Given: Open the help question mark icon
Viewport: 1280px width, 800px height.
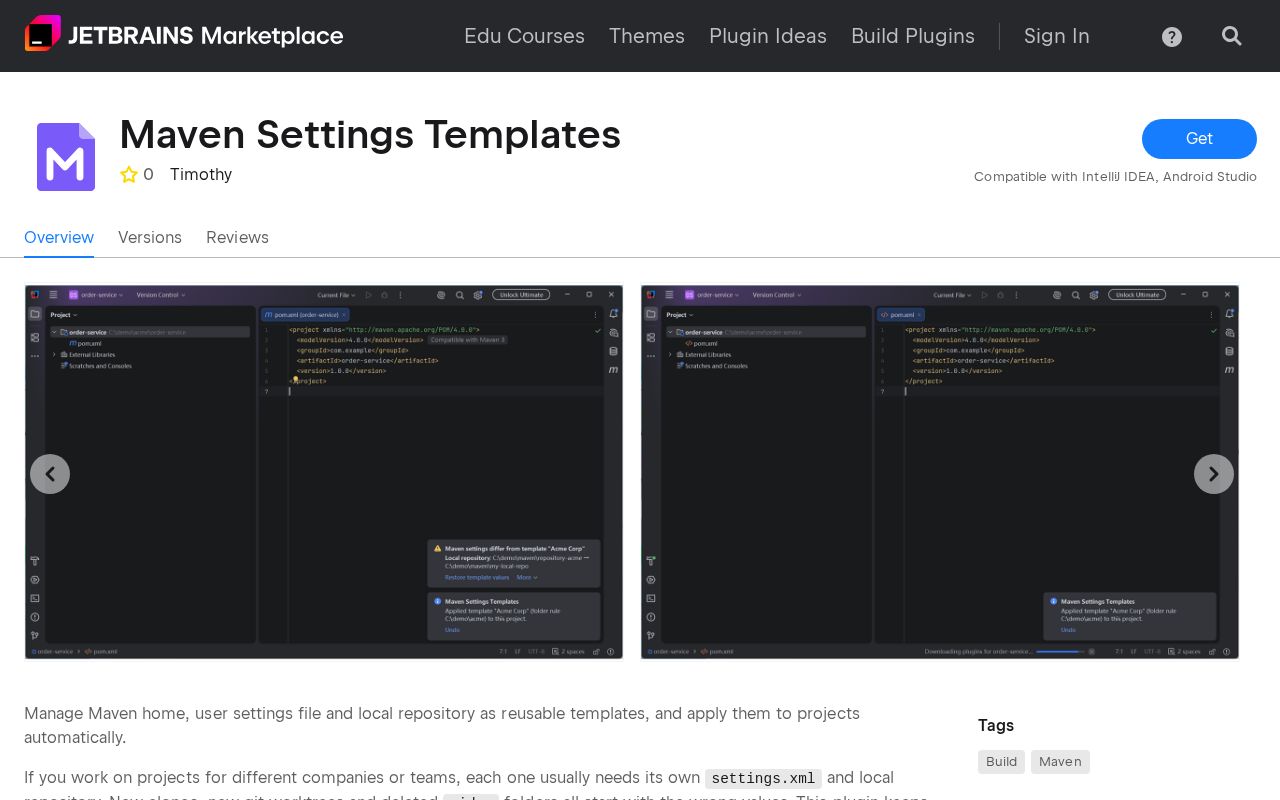Looking at the screenshot, I should [x=1172, y=37].
